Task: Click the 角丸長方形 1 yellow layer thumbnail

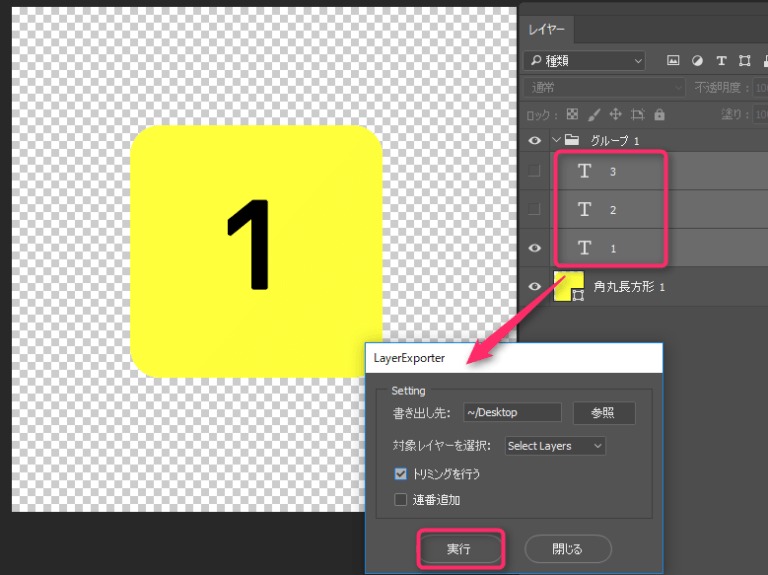Action: (569, 286)
